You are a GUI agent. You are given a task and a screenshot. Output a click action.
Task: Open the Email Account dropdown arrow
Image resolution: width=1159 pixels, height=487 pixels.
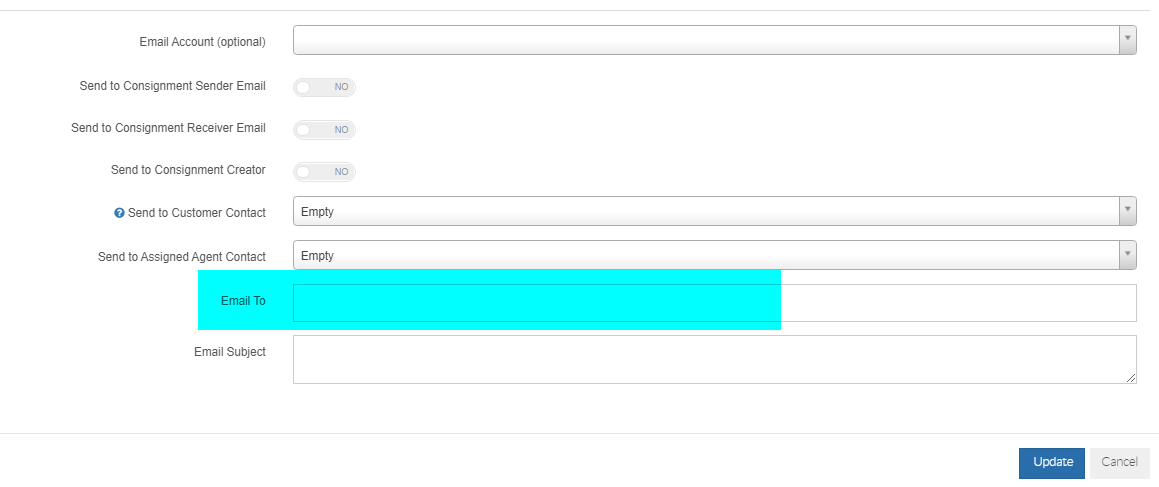click(1127, 40)
